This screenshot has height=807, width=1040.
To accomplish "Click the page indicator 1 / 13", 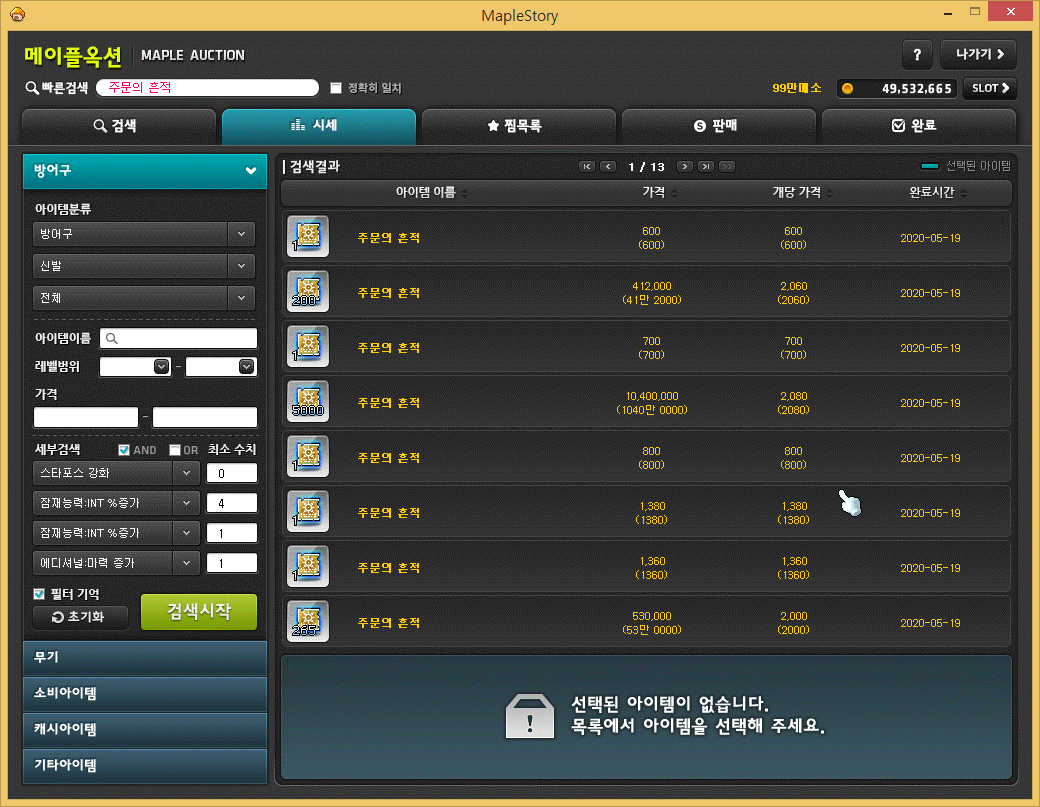I will tap(646, 167).
